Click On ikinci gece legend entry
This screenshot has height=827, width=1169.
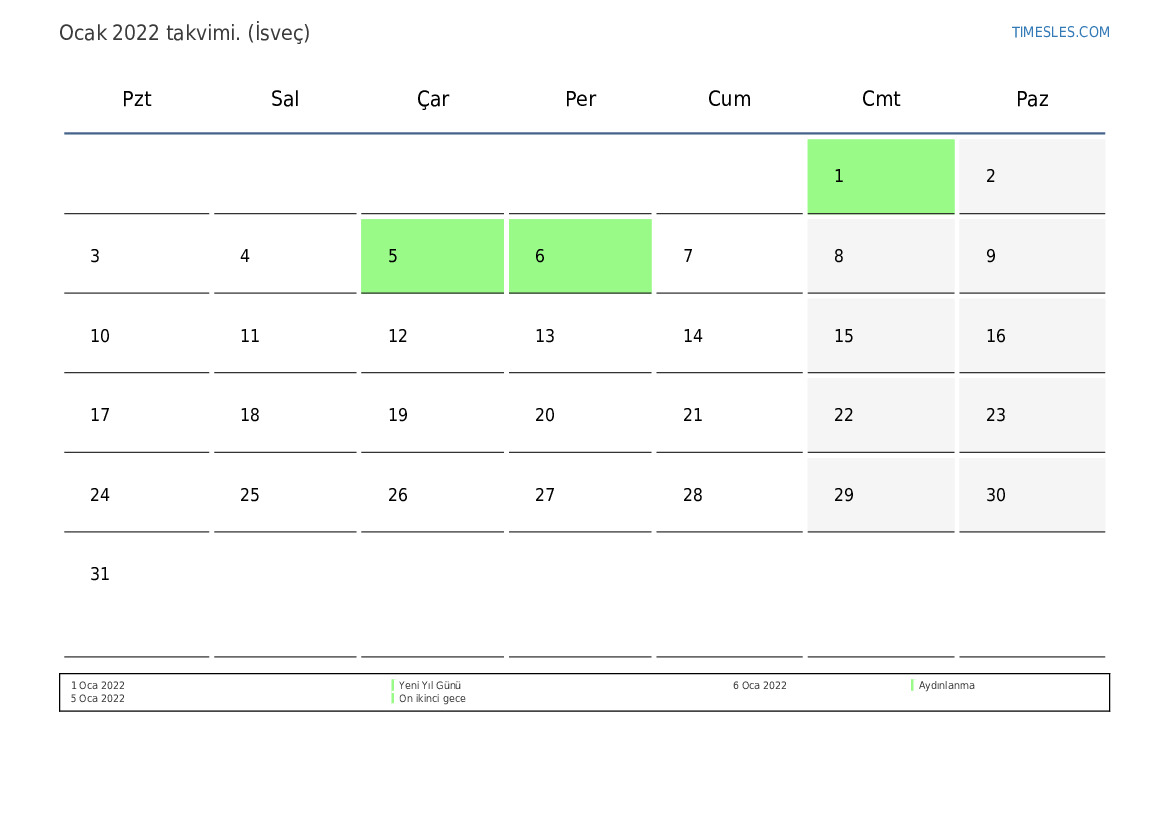(432, 699)
